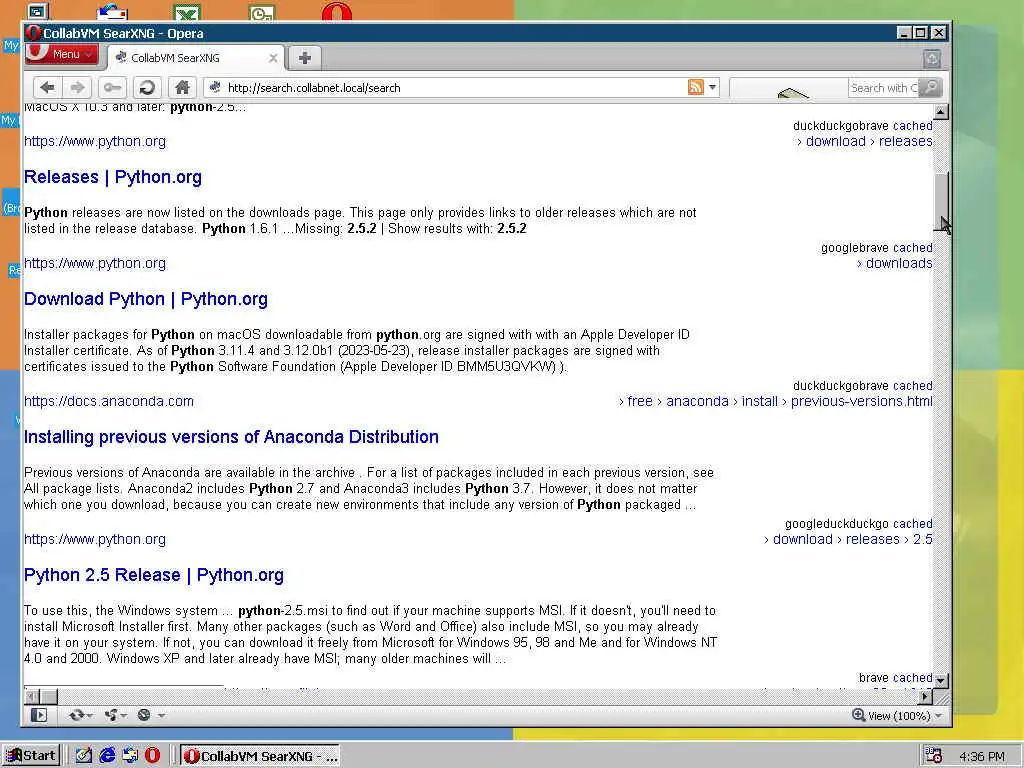1024x768 pixels.
Task: Click the horizontal scrollbar right arrow
Action: [x=925, y=697]
